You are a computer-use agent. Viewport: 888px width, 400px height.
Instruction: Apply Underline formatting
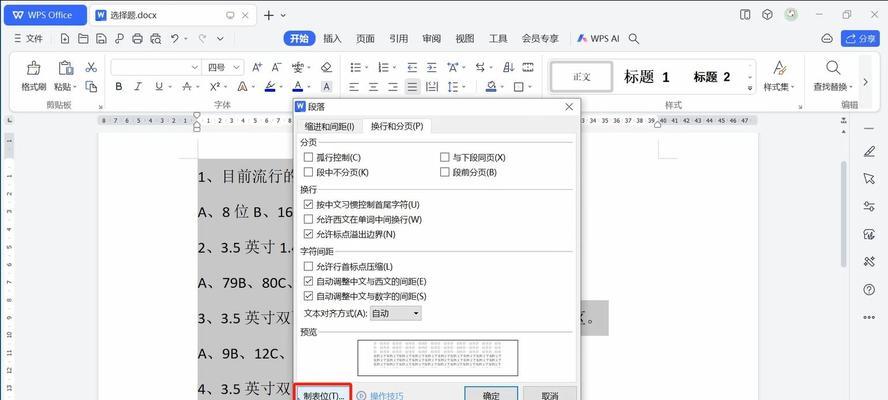pos(159,87)
